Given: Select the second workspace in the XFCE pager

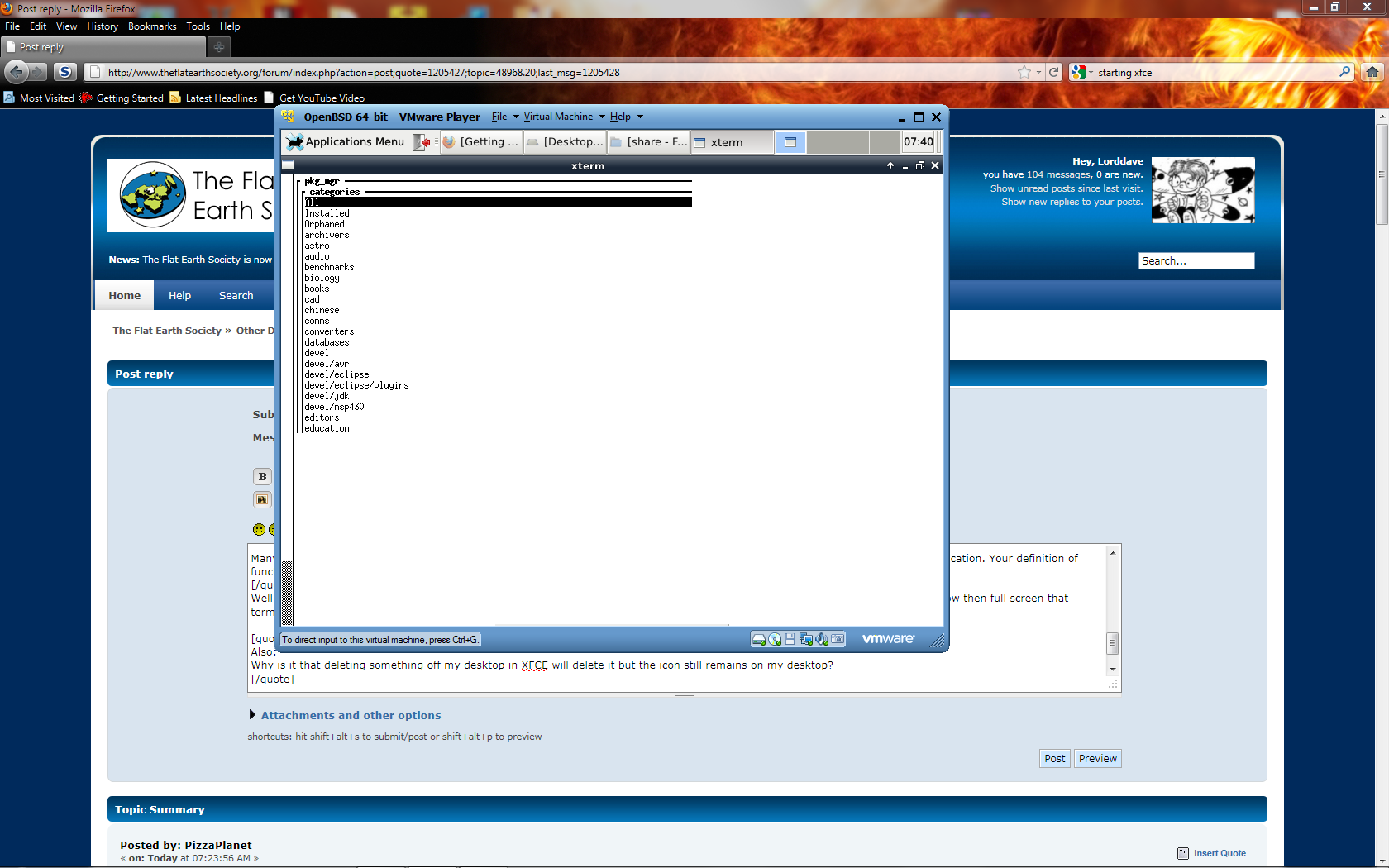Looking at the screenshot, I should coord(822,142).
